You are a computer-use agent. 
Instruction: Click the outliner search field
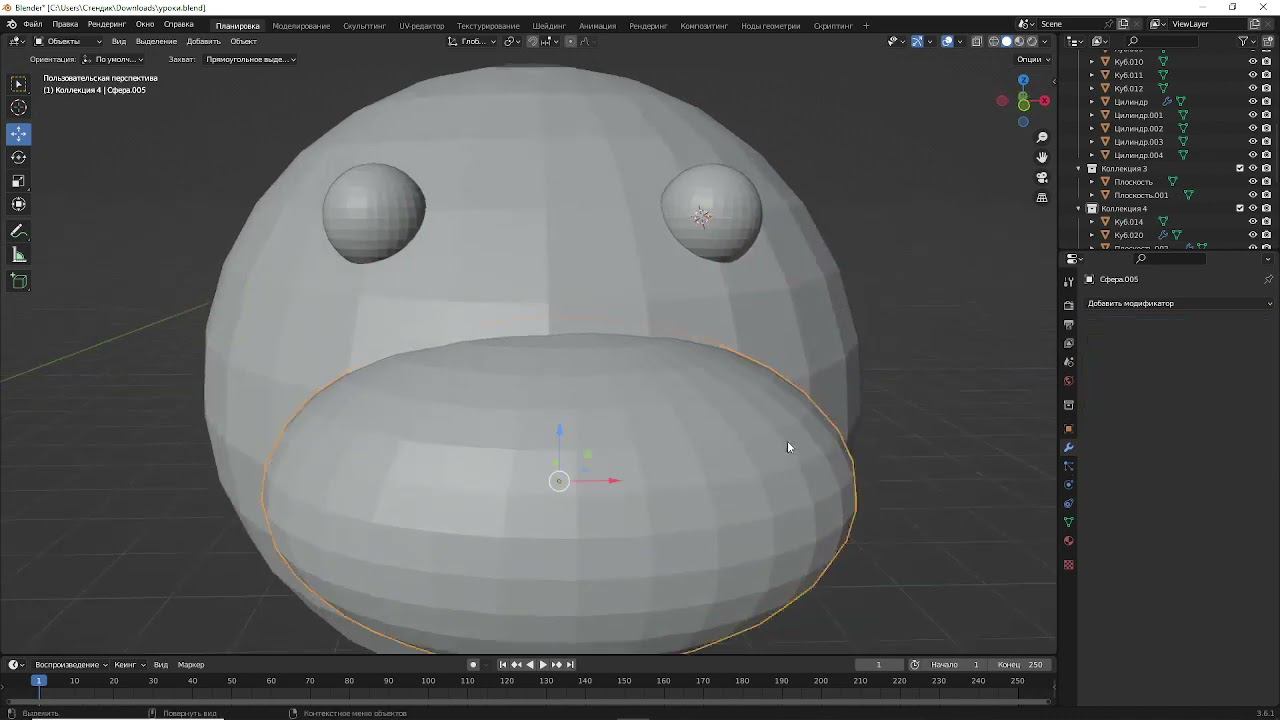tap(1163, 41)
